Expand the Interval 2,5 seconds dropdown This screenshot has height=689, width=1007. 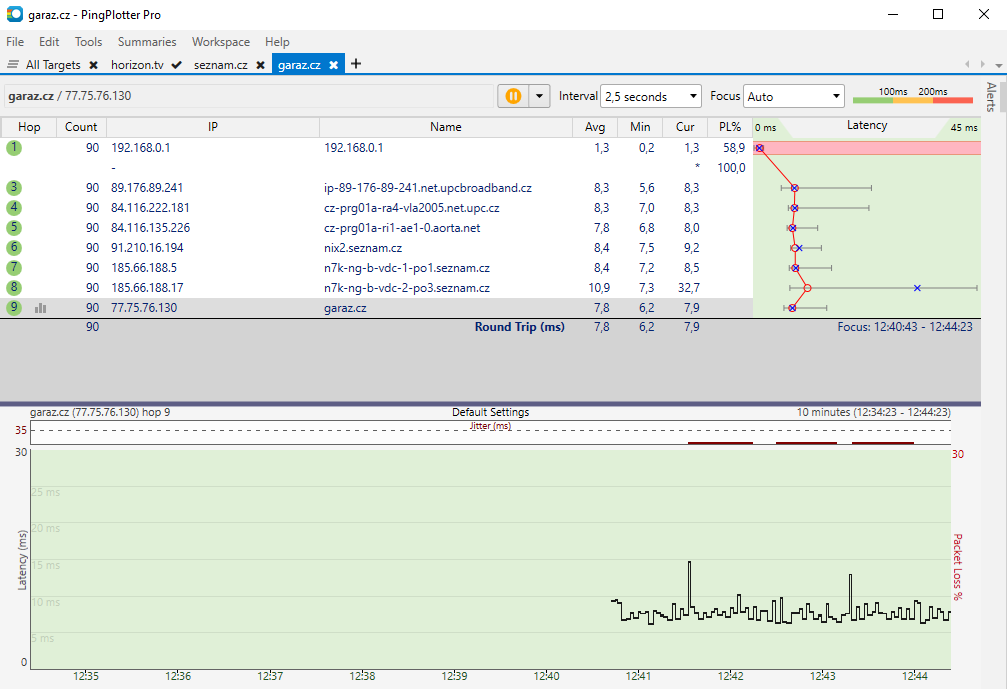(x=650, y=97)
